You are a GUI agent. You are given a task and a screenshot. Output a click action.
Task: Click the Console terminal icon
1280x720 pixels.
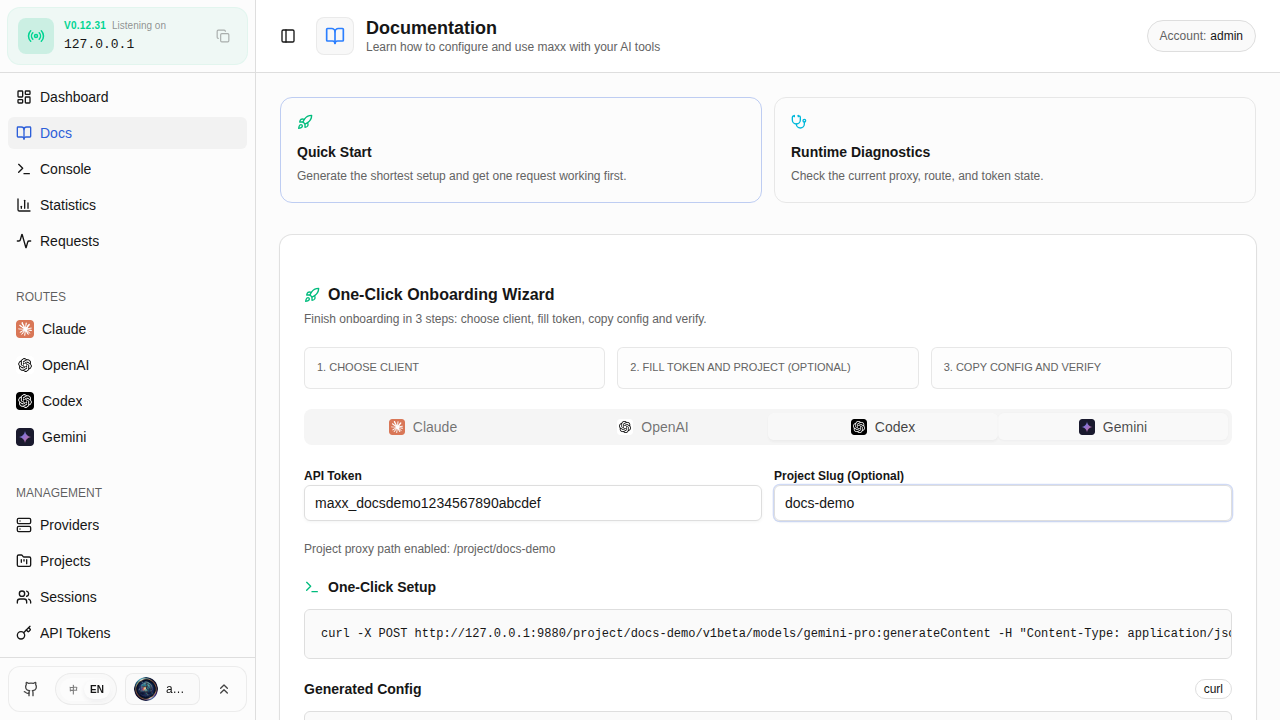coord(24,169)
